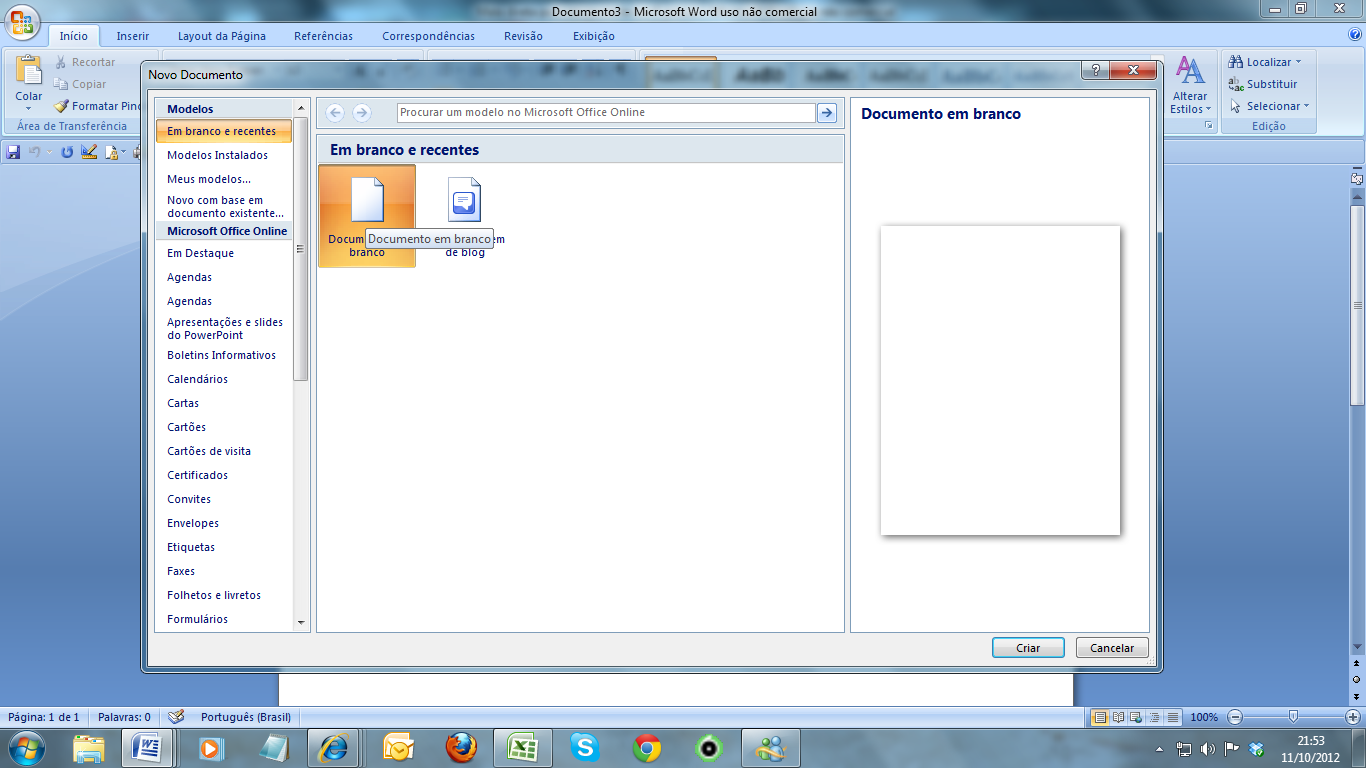Click the spelling check status bar icon
Image resolution: width=1366 pixels, height=768 pixels.
point(176,717)
